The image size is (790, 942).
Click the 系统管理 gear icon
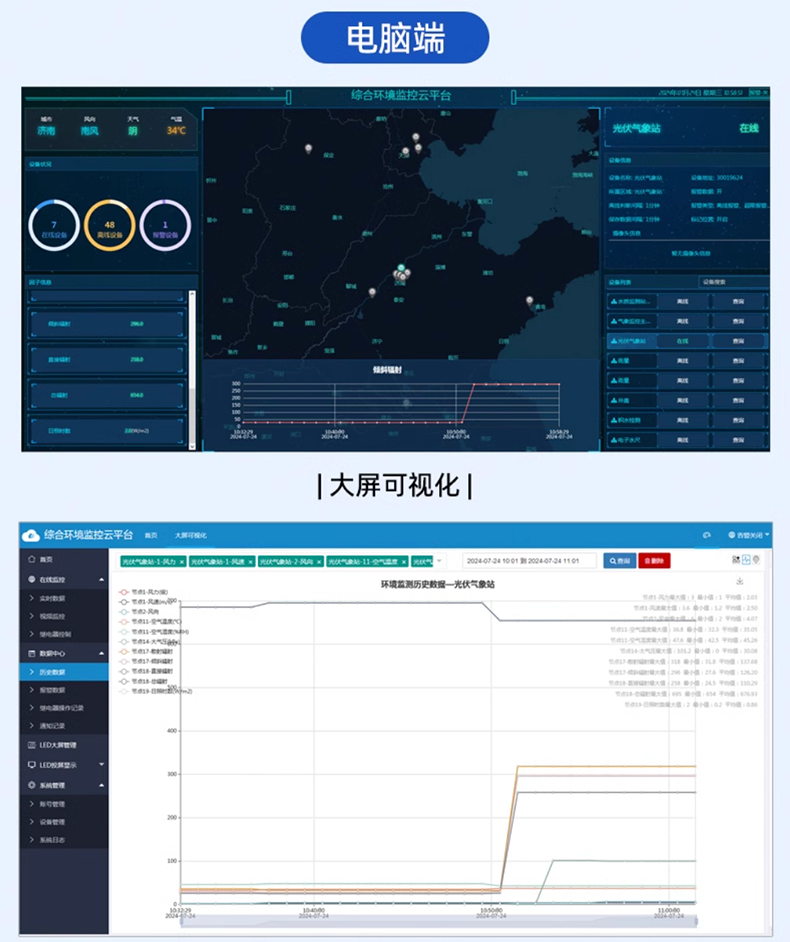click(31, 786)
